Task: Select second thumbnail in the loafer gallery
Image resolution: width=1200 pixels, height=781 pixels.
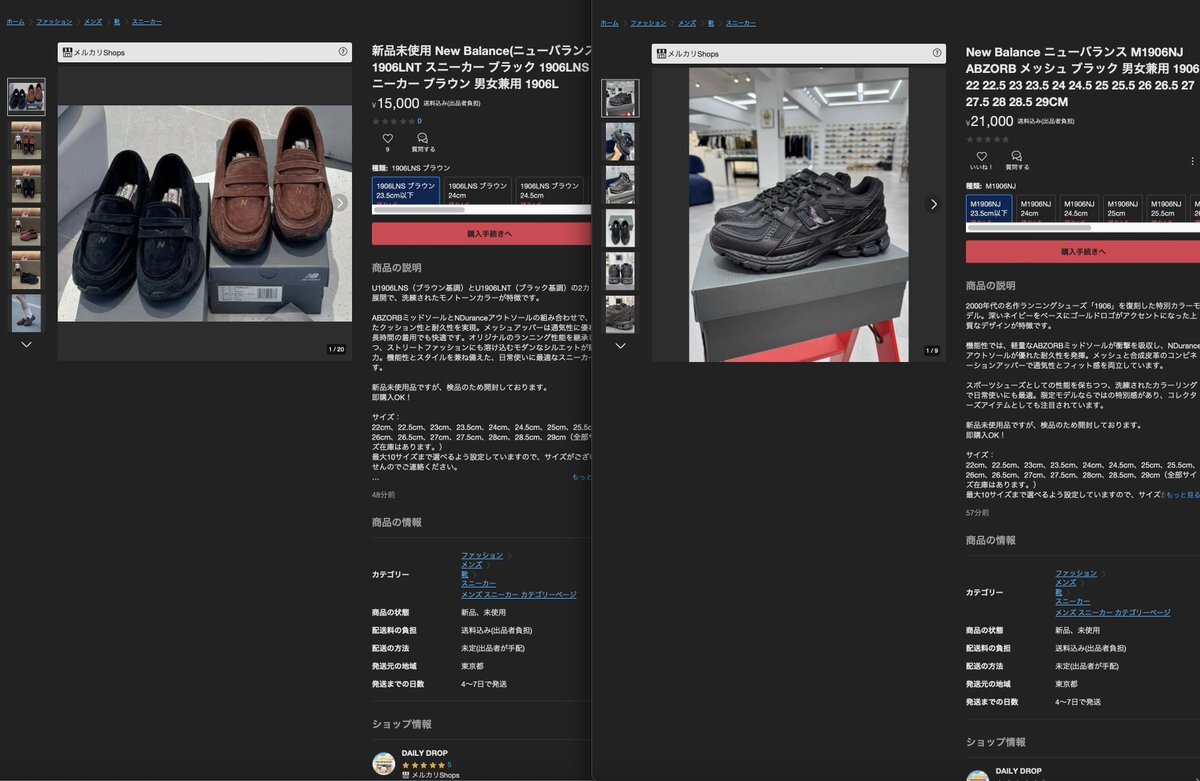Action: pos(26,140)
